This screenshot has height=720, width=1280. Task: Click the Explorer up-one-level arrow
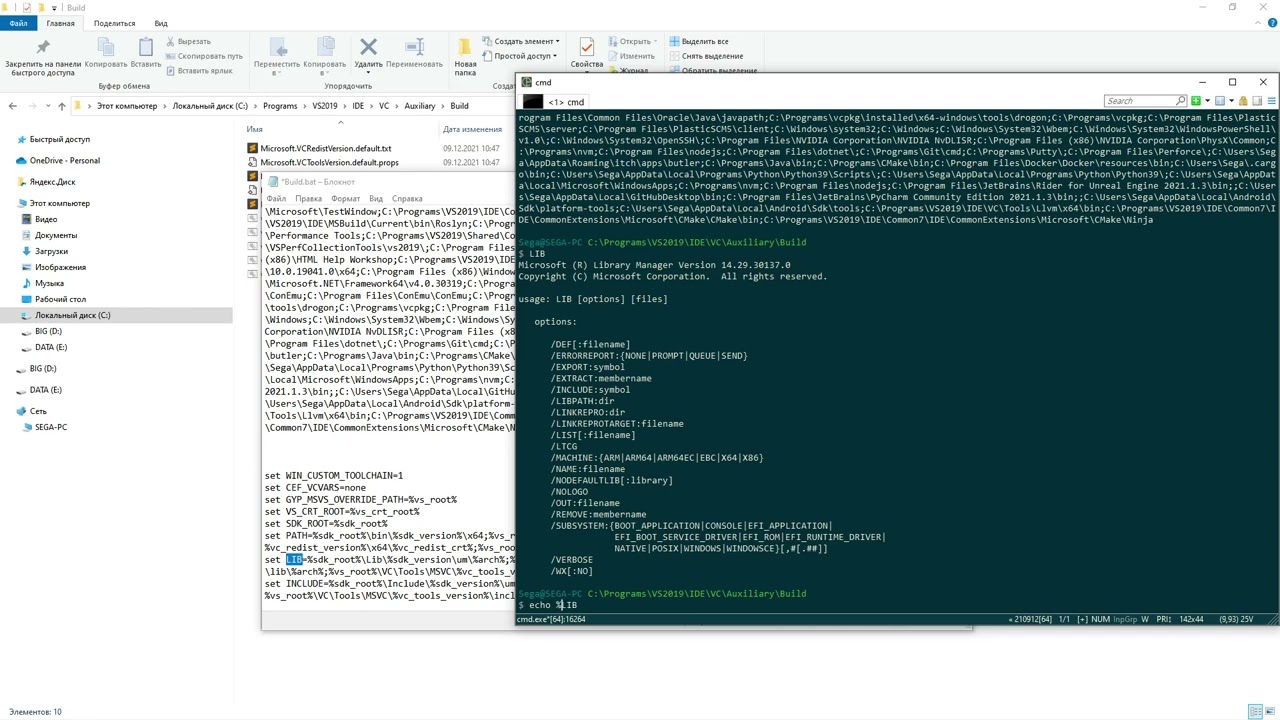[x=62, y=106]
